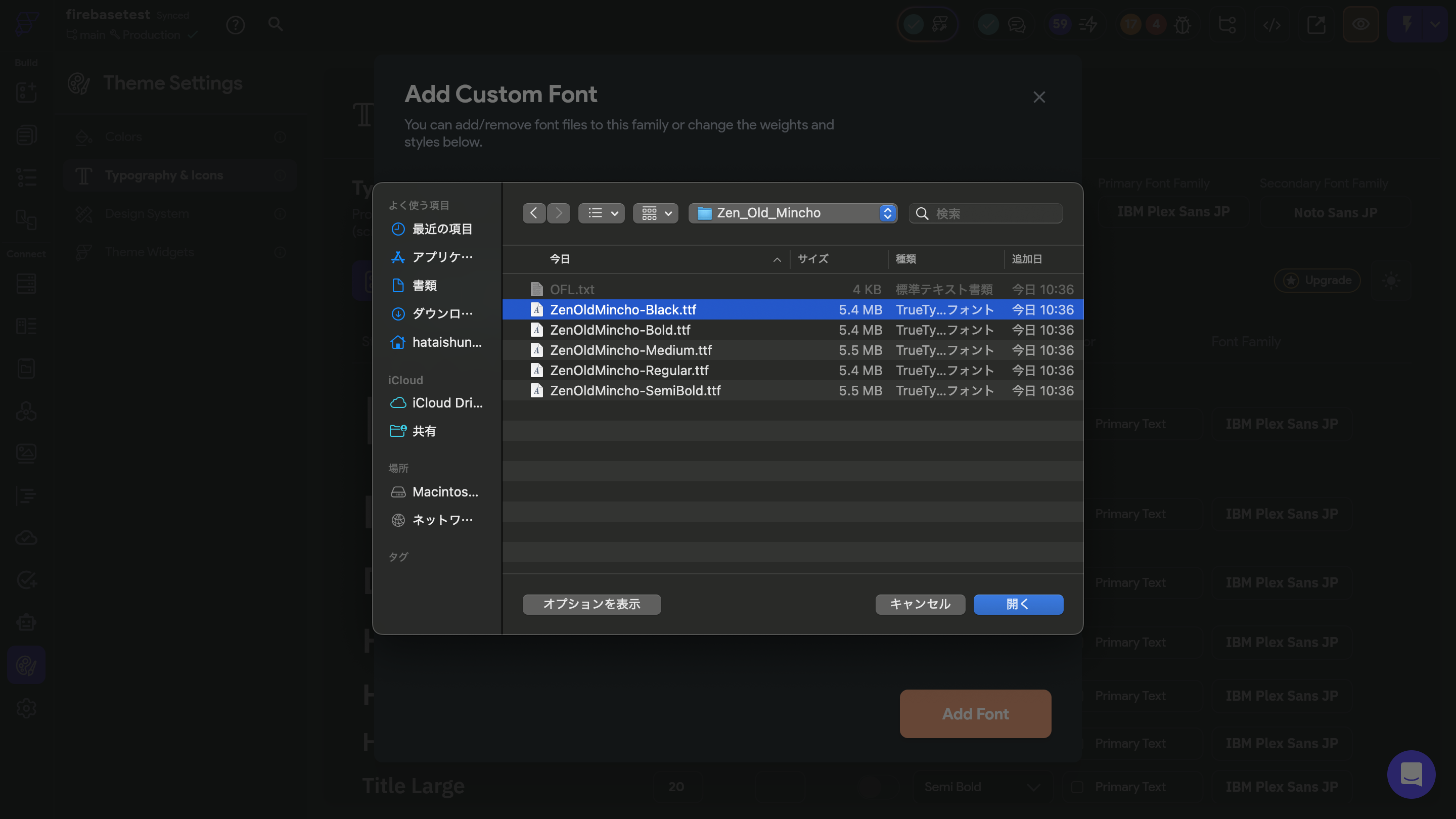Click 開く button to open file

coord(1018,604)
